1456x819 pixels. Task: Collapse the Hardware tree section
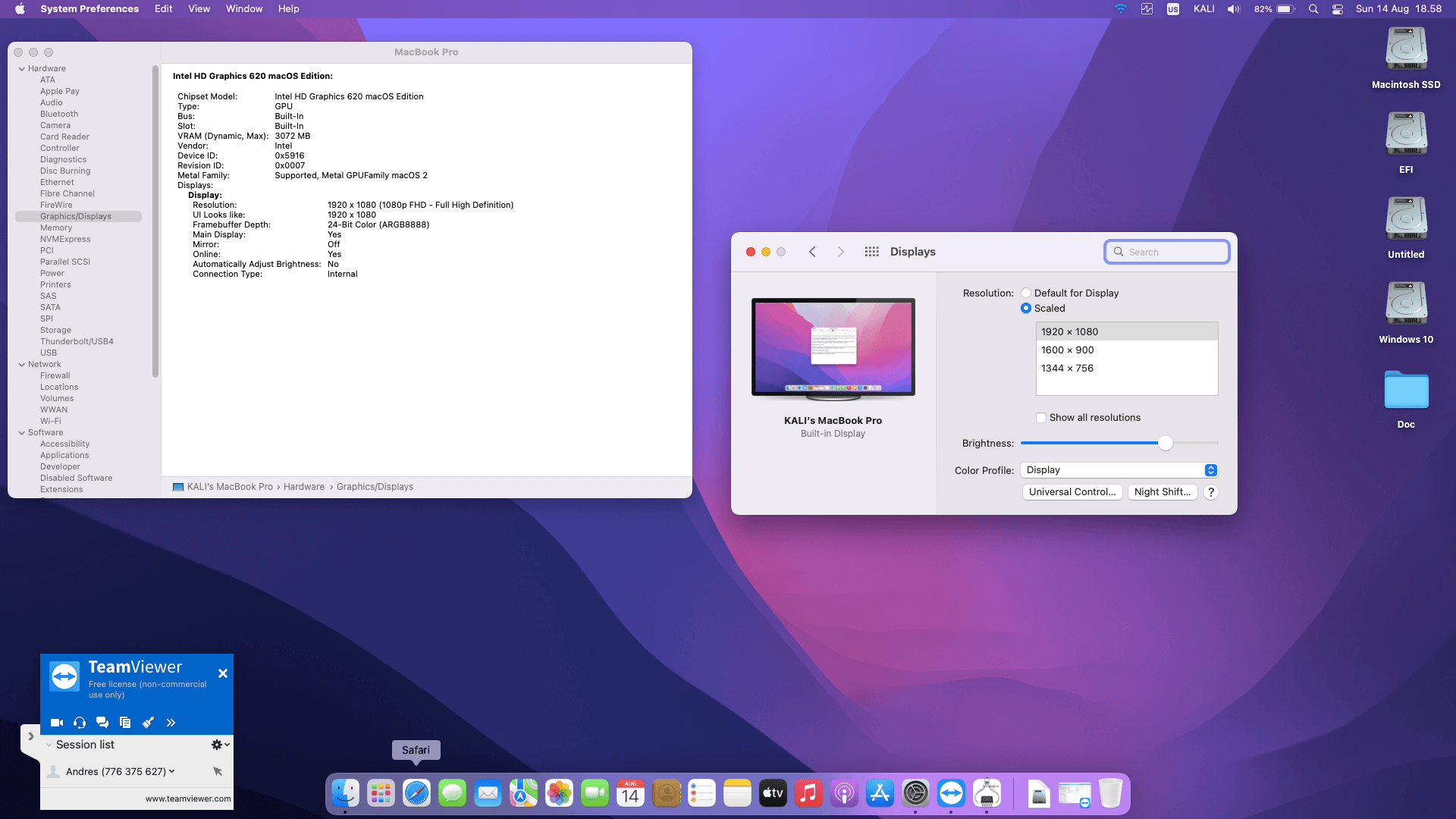click(22, 69)
